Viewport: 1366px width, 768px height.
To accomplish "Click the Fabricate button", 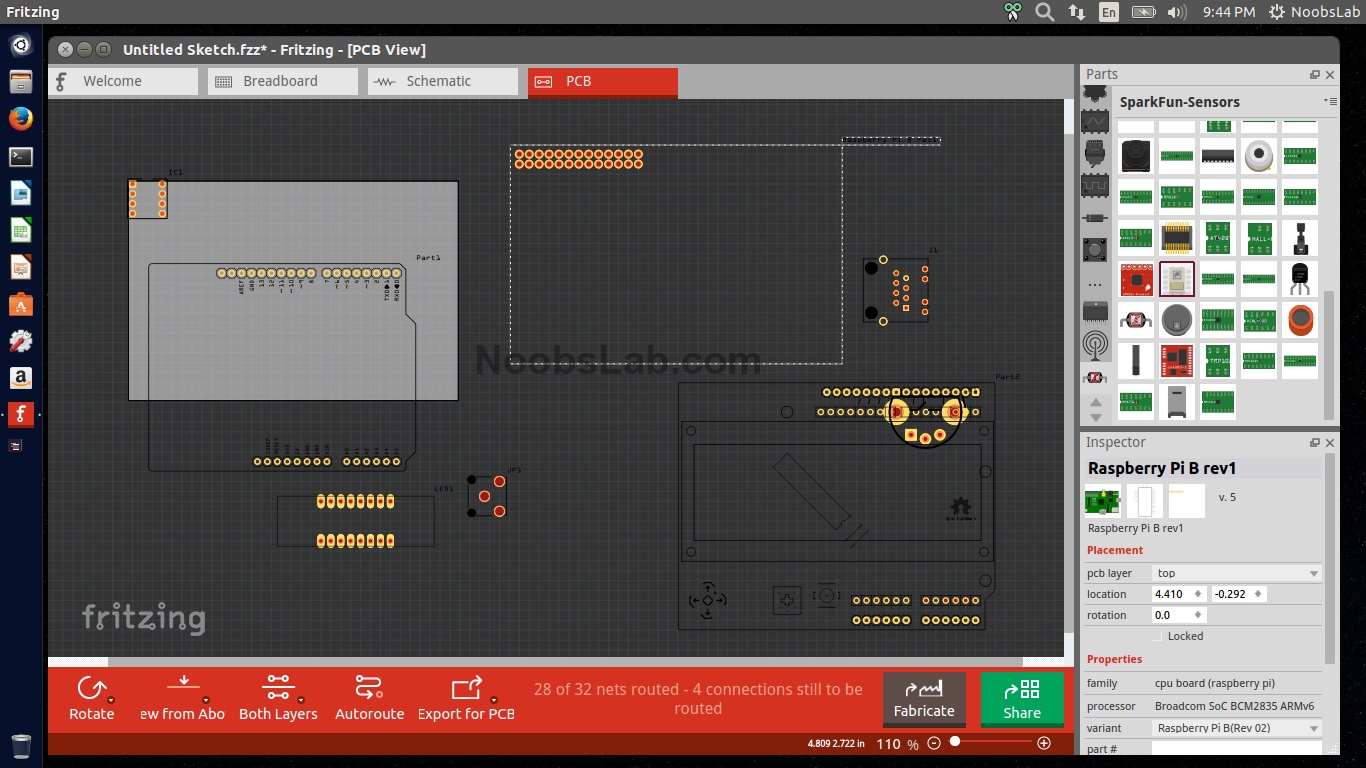I will 924,700.
